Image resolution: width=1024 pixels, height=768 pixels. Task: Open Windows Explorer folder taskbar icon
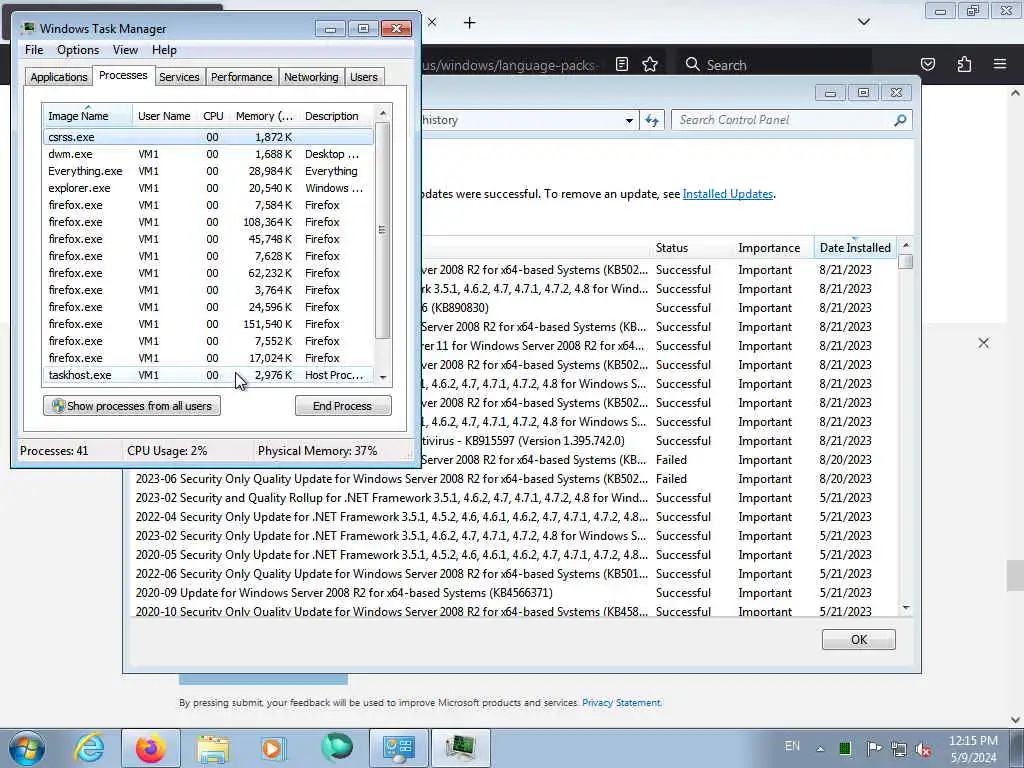point(213,748)
